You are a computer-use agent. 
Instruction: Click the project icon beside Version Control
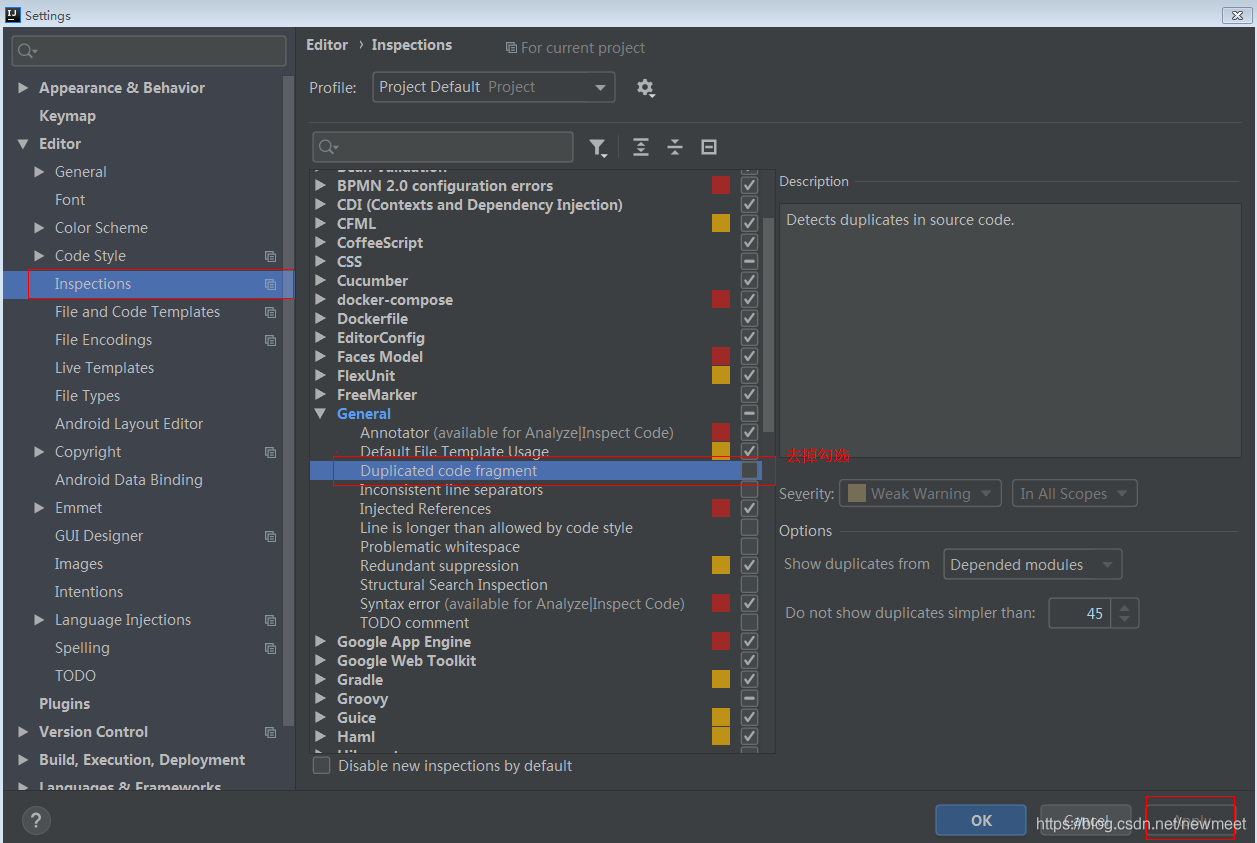(x=270, y=732)
